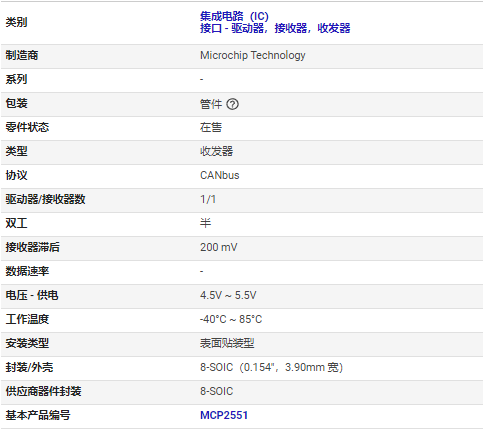Click the 200 mV receiver hysteresis value
The width and height of the screenshot is (483, 430).
click(219, 247)
